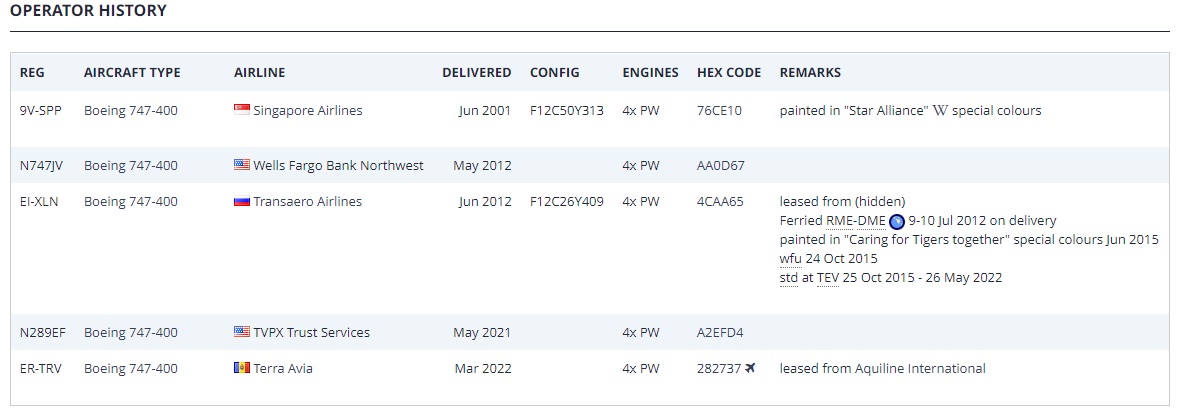Click the HEX CODE column header
The image size is (1193, 408).
pyautogui.click(x=728, y=72)
